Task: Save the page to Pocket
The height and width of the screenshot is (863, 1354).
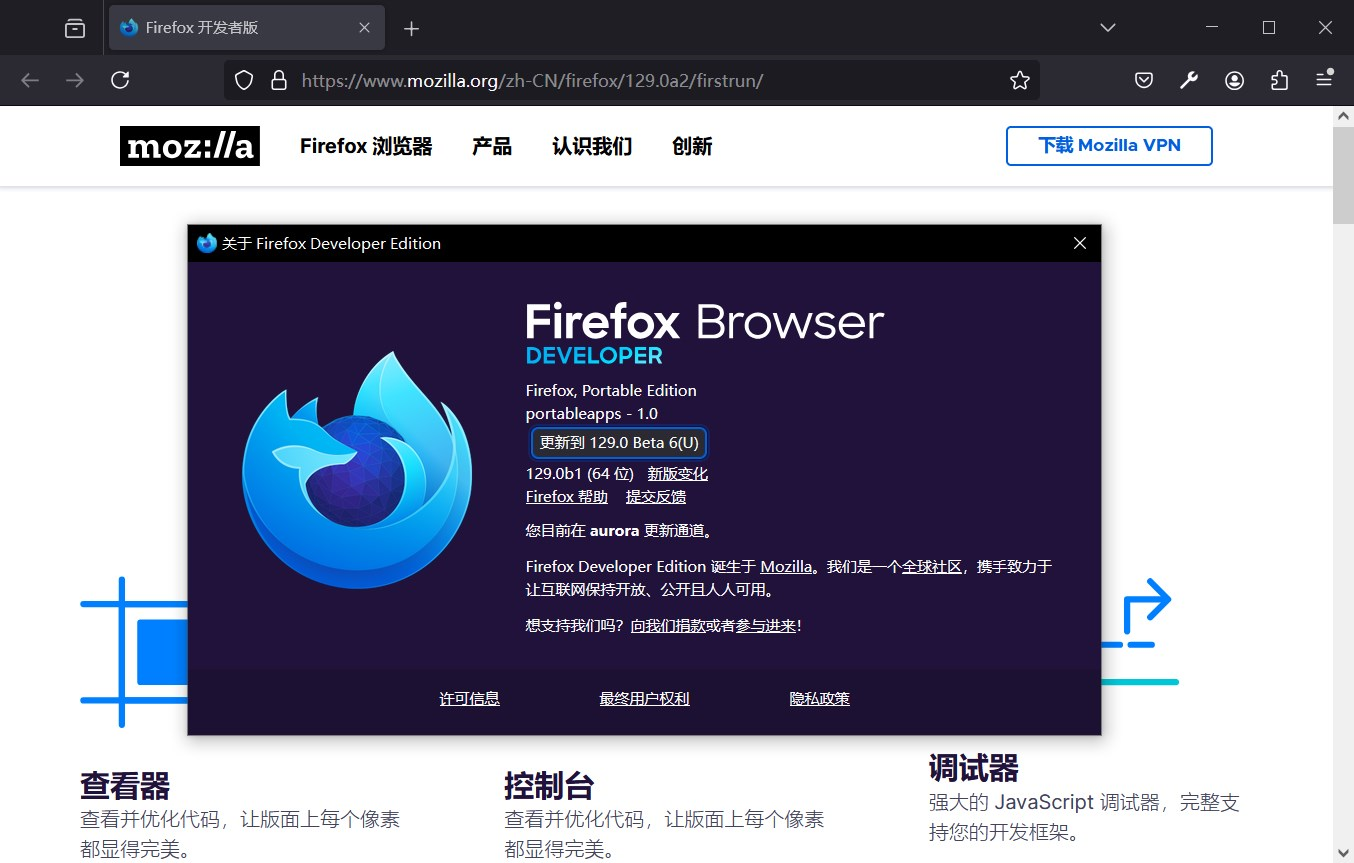Action: [1143, 80]
